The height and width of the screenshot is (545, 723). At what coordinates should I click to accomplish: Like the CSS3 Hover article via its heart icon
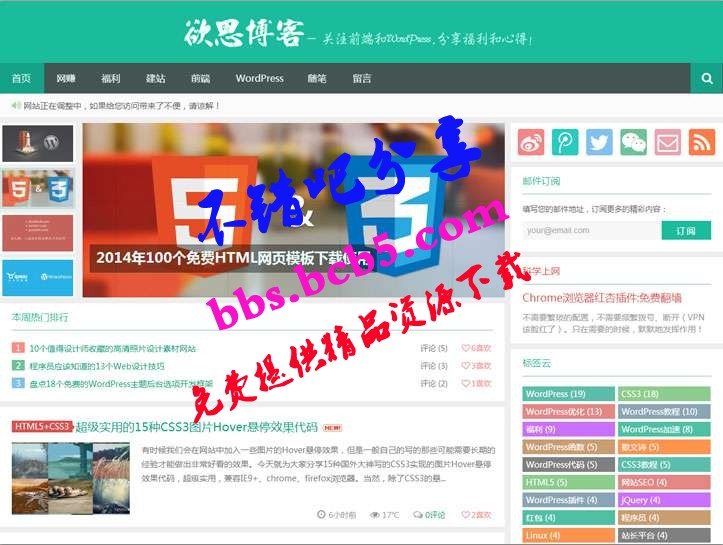[x=465, y=515]
